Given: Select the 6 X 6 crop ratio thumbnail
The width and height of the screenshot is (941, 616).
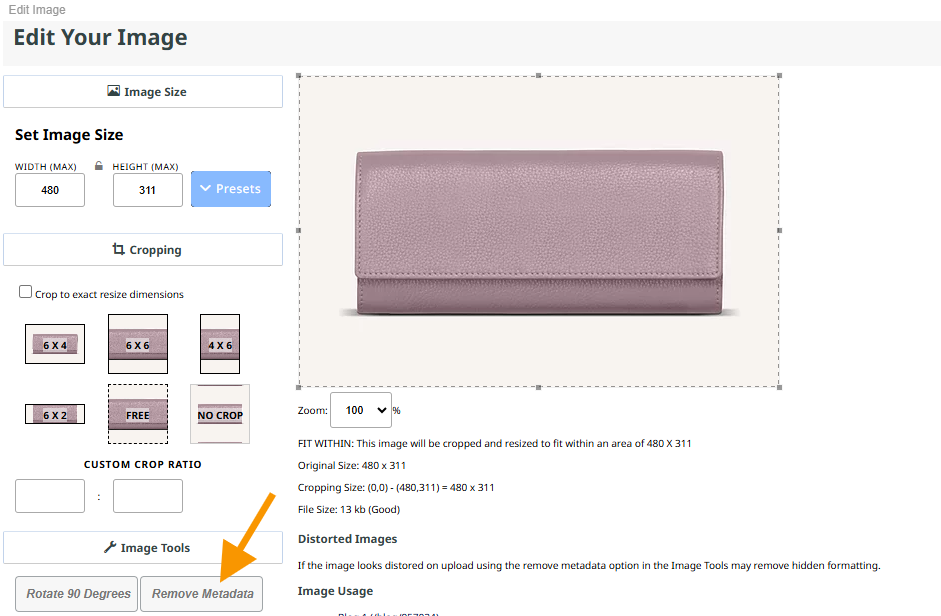Looking at the screenshot, I should pos(138,344).
